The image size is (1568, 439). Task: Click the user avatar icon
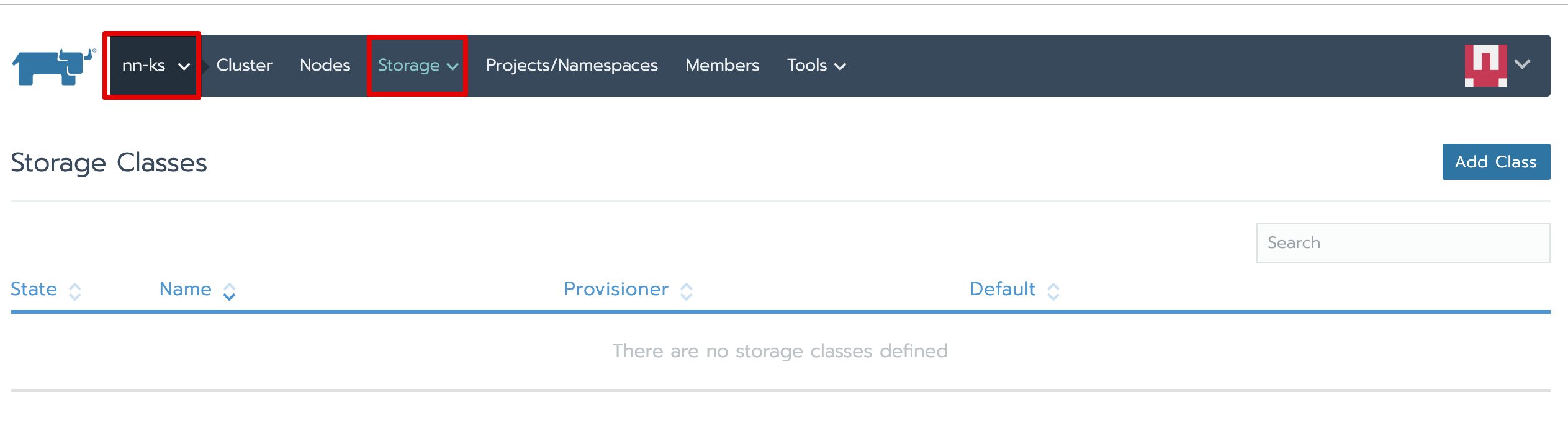1485,65
